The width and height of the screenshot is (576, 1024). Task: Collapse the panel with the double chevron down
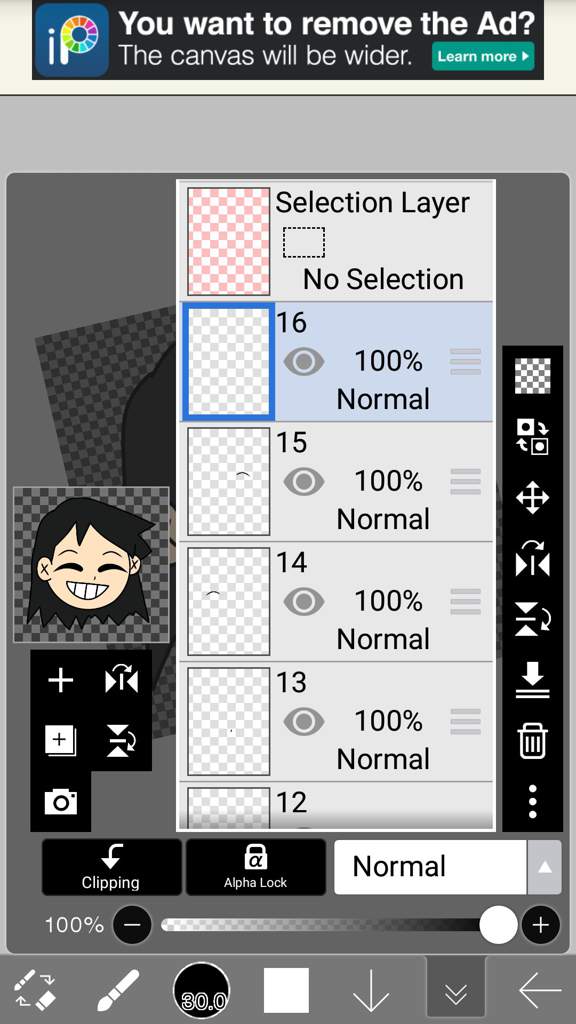[x=456, y=991]
